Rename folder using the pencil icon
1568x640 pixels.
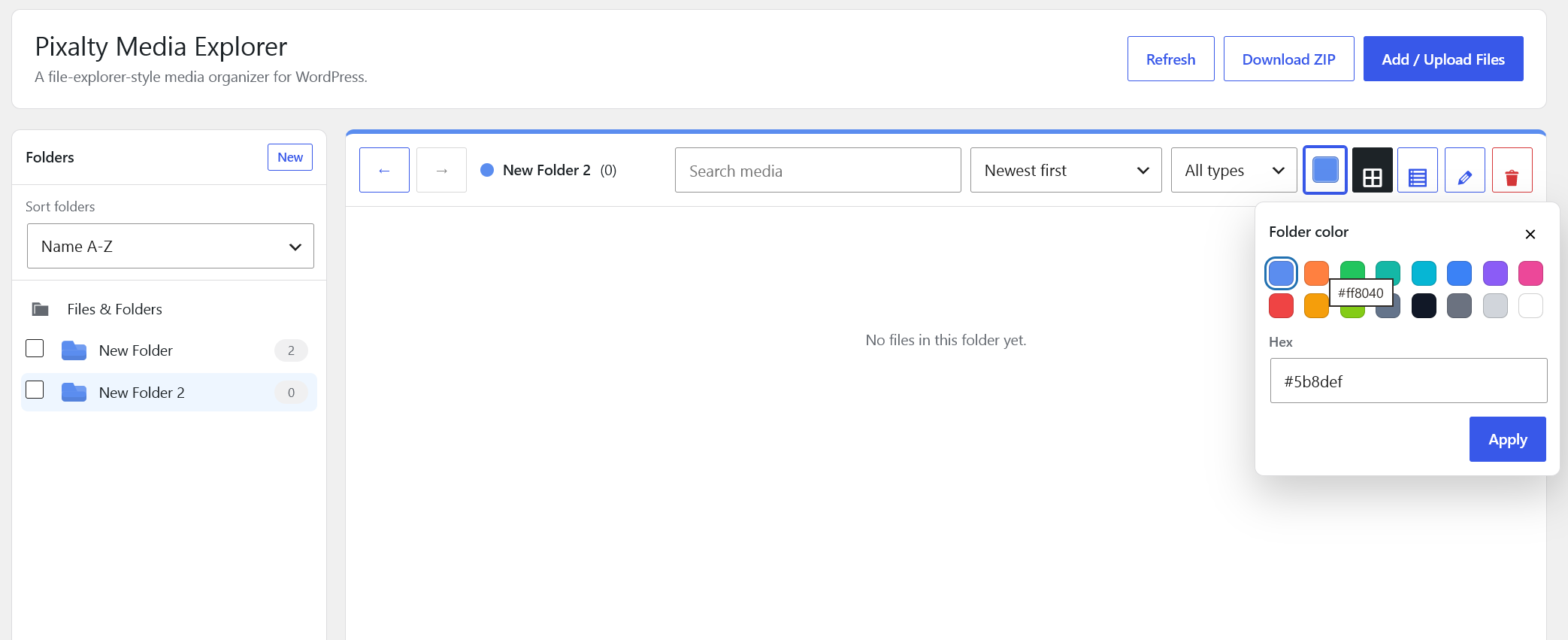tap(1464, 170)
